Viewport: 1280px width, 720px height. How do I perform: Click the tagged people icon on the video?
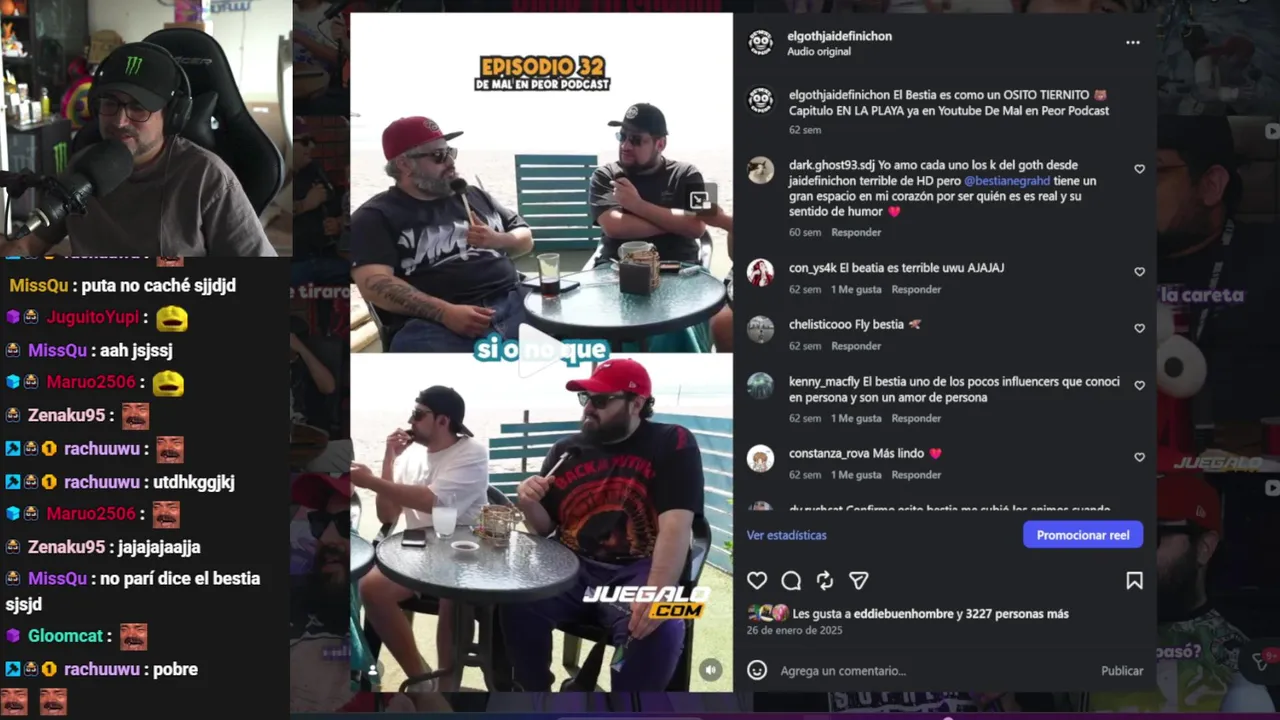pos(373,670)
